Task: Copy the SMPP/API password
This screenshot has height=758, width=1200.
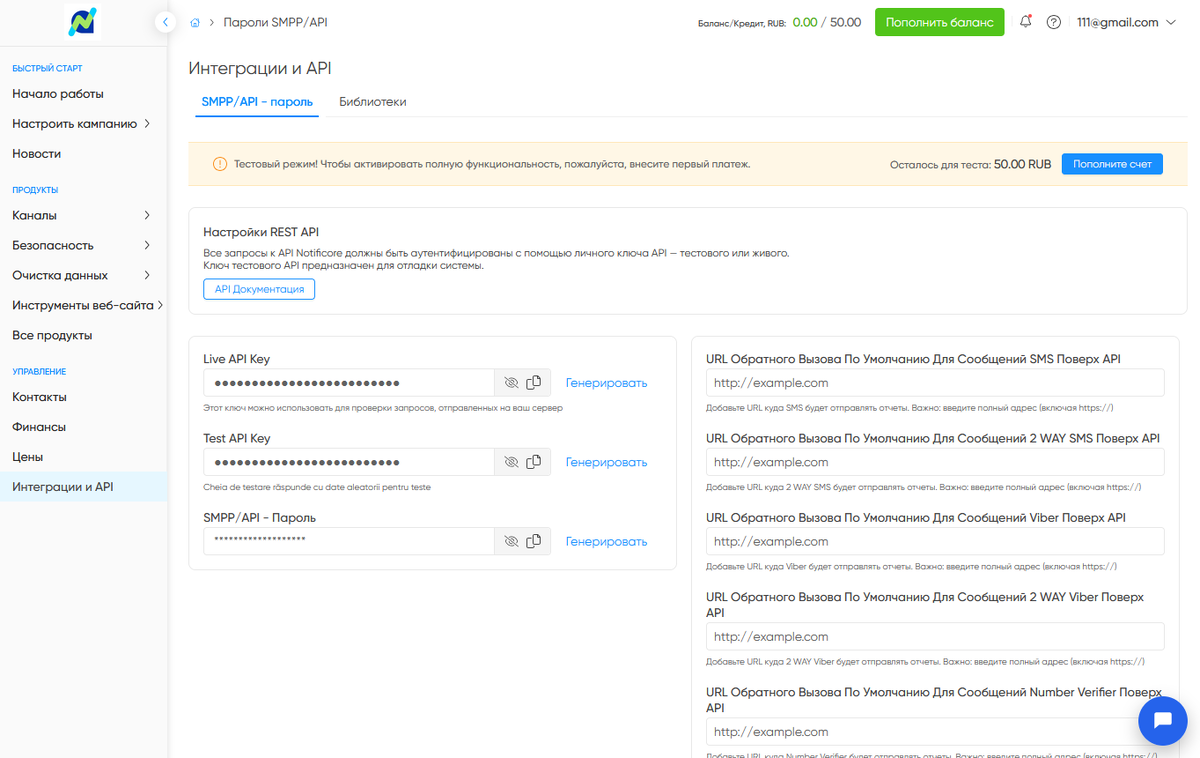Action: click(x=534, y=541)
